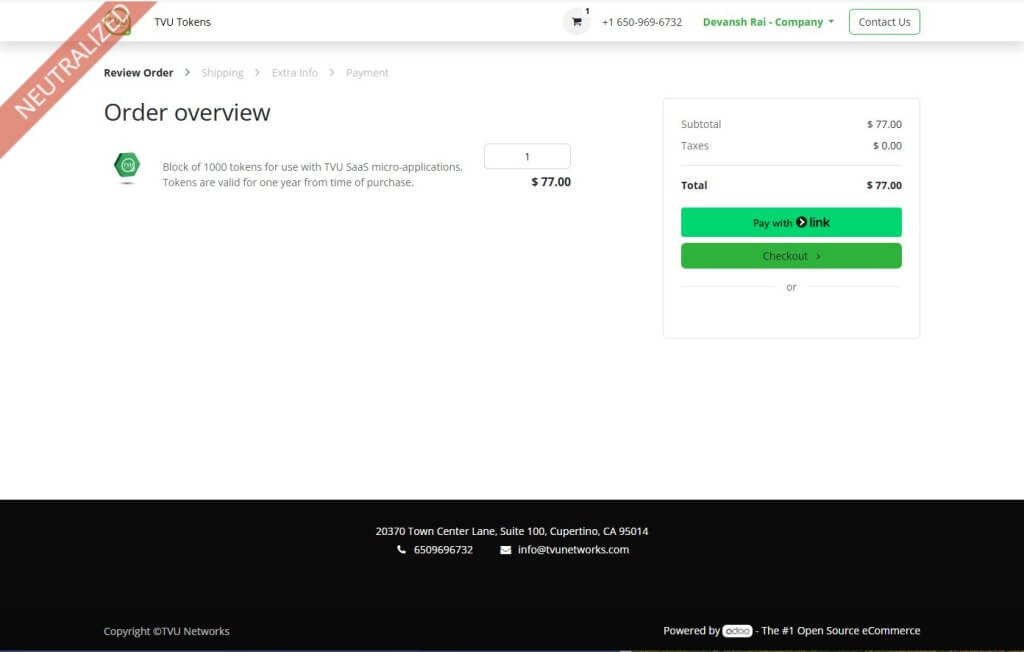Image resolution: width=1024 pixels, height=652 pixels.
Task: Switch to the Payment step
Action: pyautogui.click(x=367, y=73)
